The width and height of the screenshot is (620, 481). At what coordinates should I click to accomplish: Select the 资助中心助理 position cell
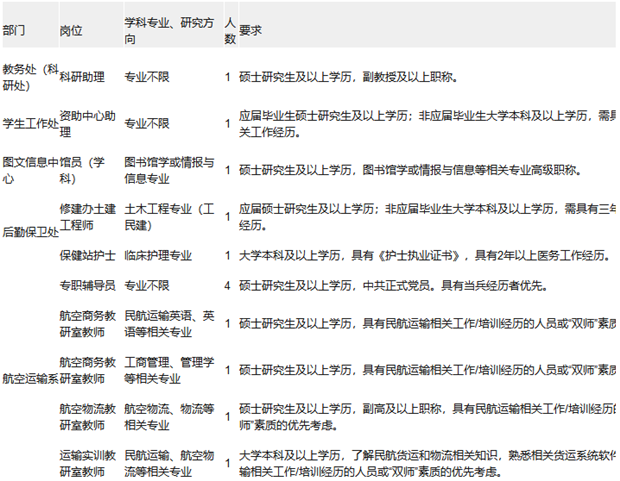point(87,123)
